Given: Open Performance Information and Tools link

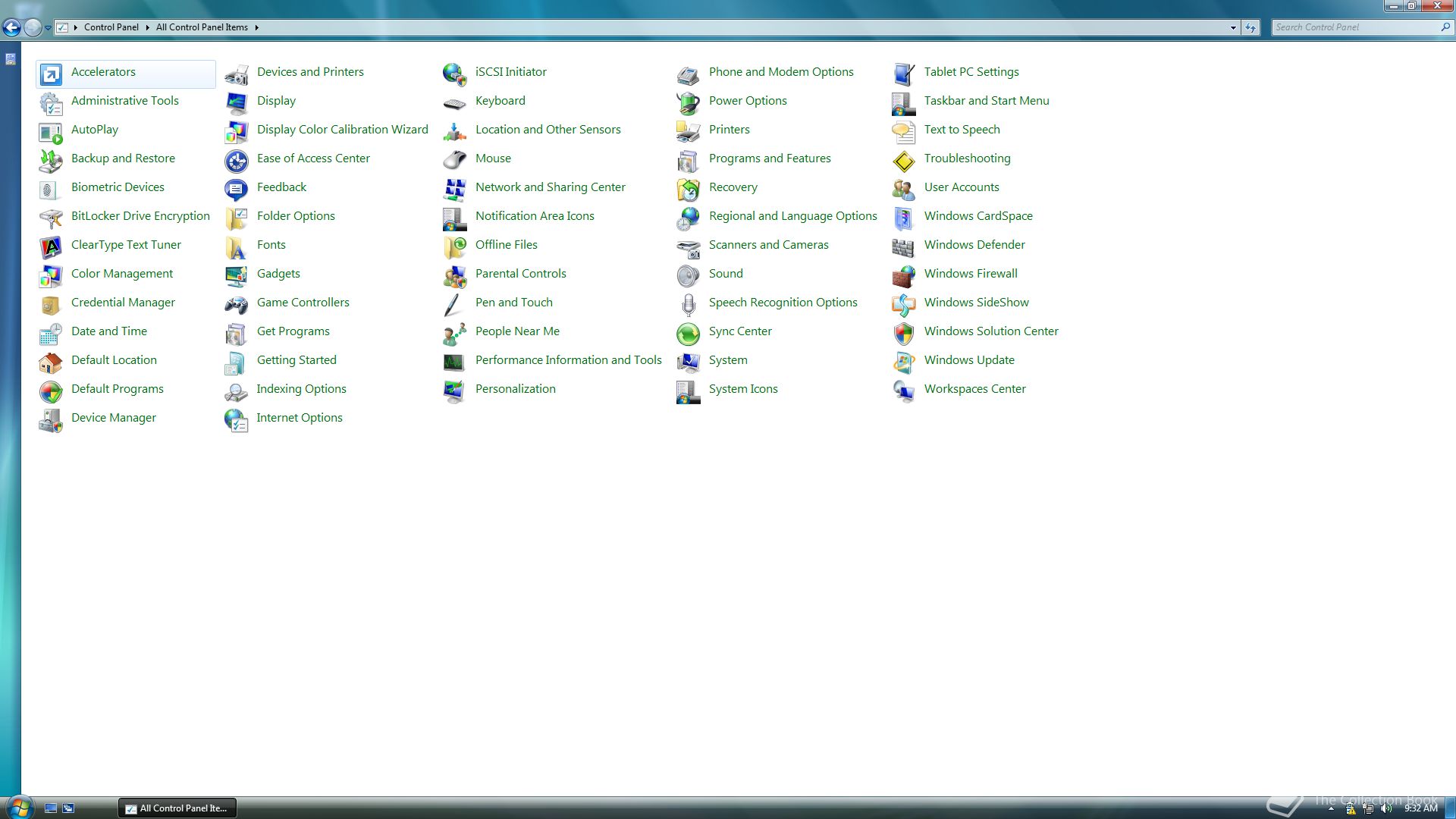Looking at the screenshot, I should (x=569, y=360).
